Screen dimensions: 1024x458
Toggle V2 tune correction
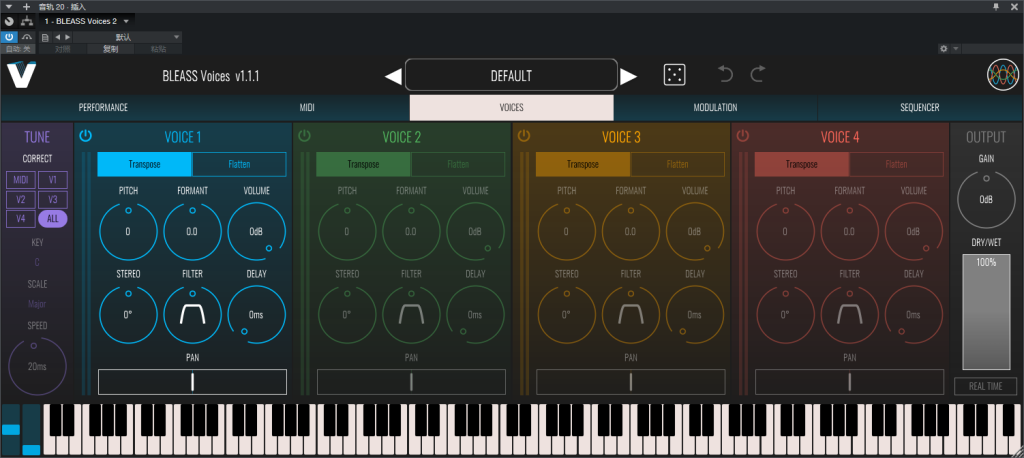21,200
